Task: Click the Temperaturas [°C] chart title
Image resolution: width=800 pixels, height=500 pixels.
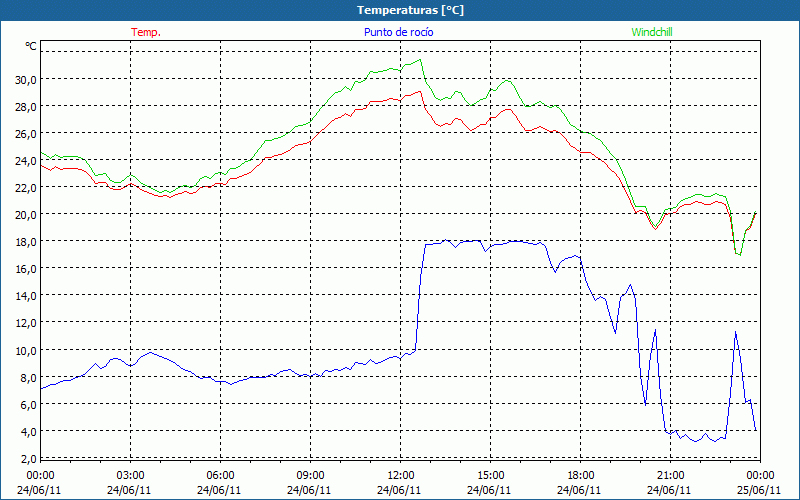Action: coord(410,10)
